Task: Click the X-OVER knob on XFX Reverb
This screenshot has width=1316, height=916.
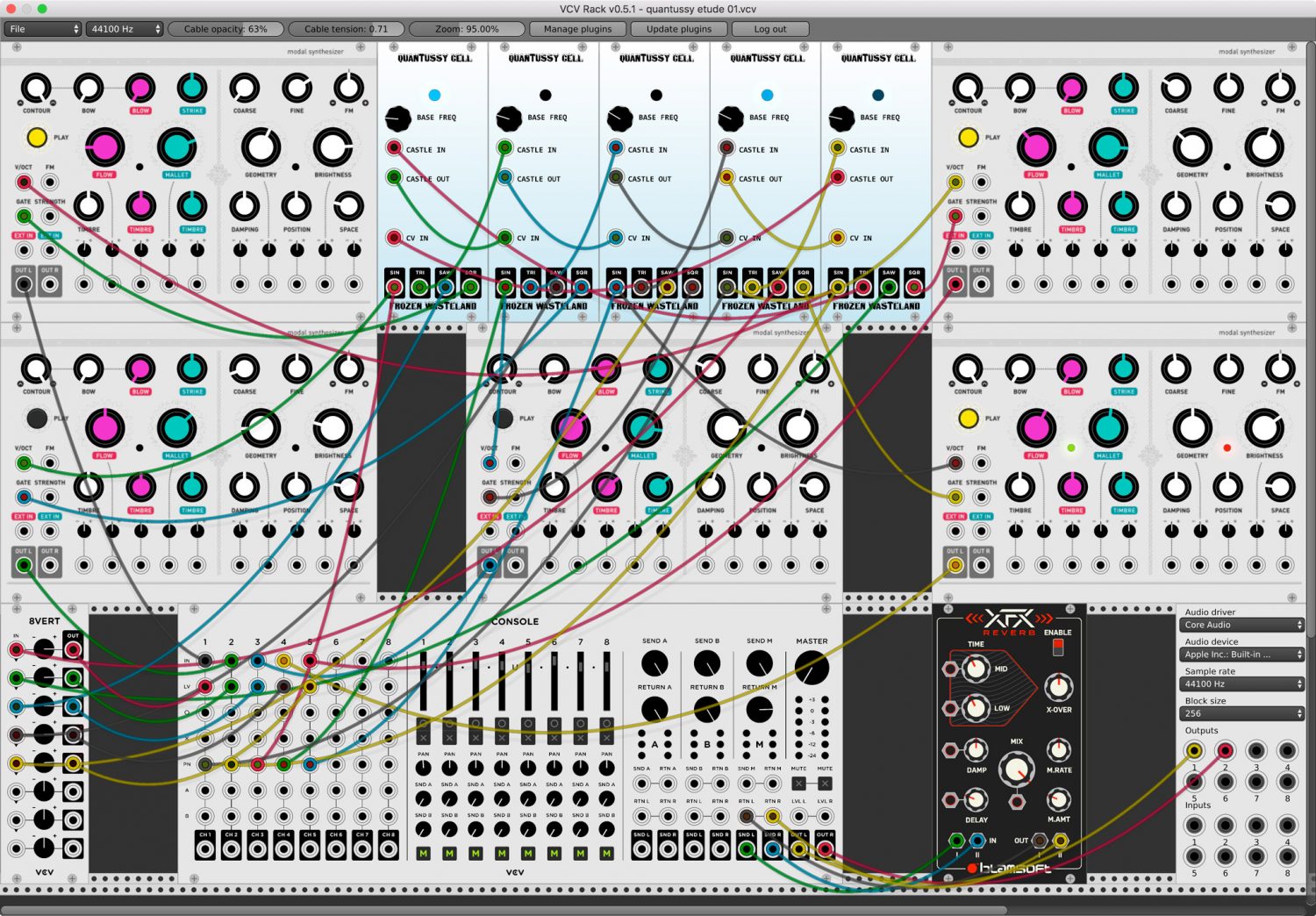Action: pos(1058,687)
